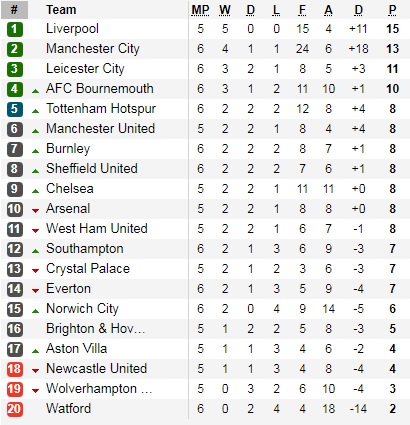Sort by P points column header
Viewport: 410px width, 425px height.
point(392,10)
